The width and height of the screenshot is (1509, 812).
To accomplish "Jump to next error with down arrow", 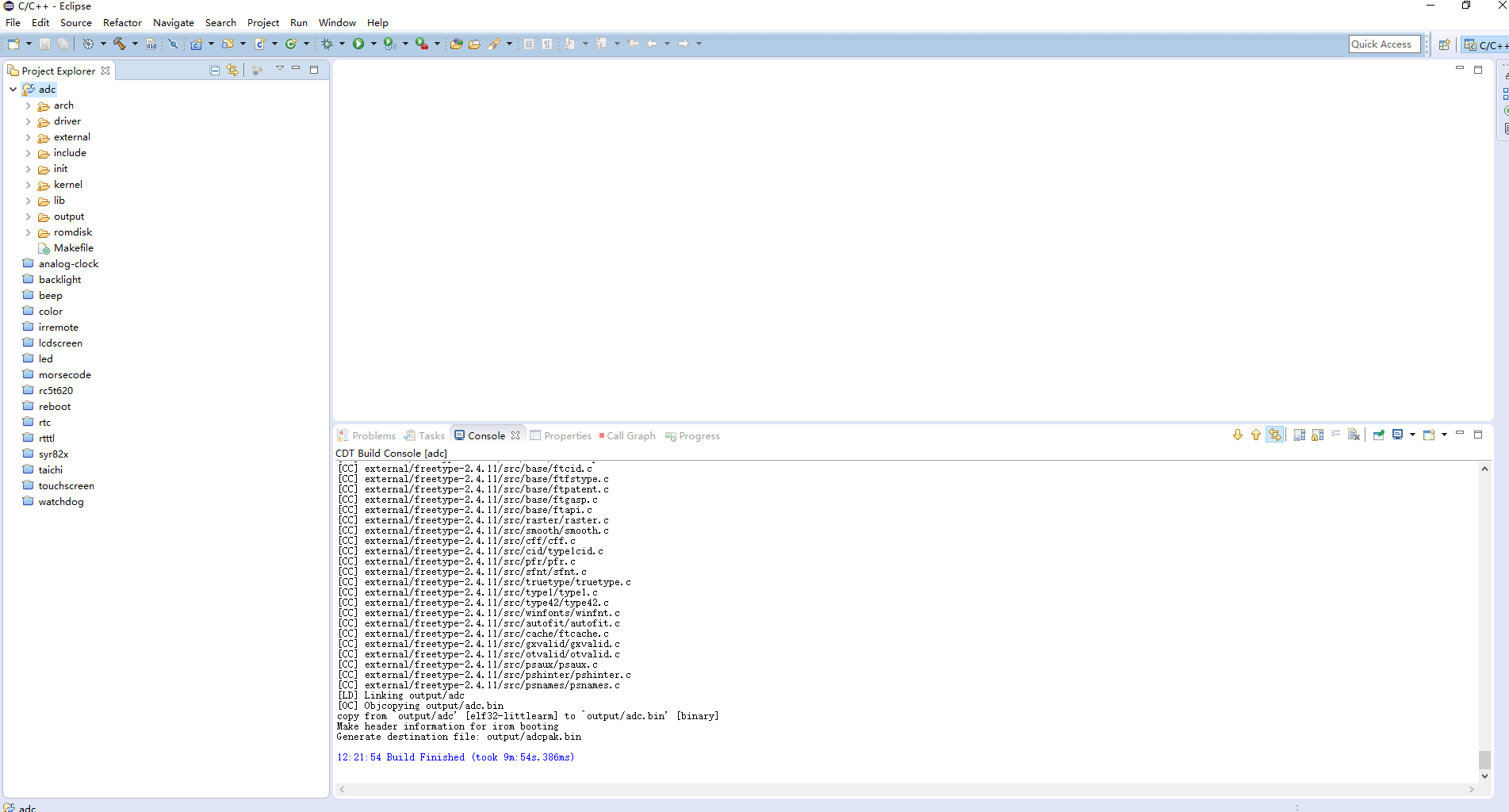I will coord(1237,435).
